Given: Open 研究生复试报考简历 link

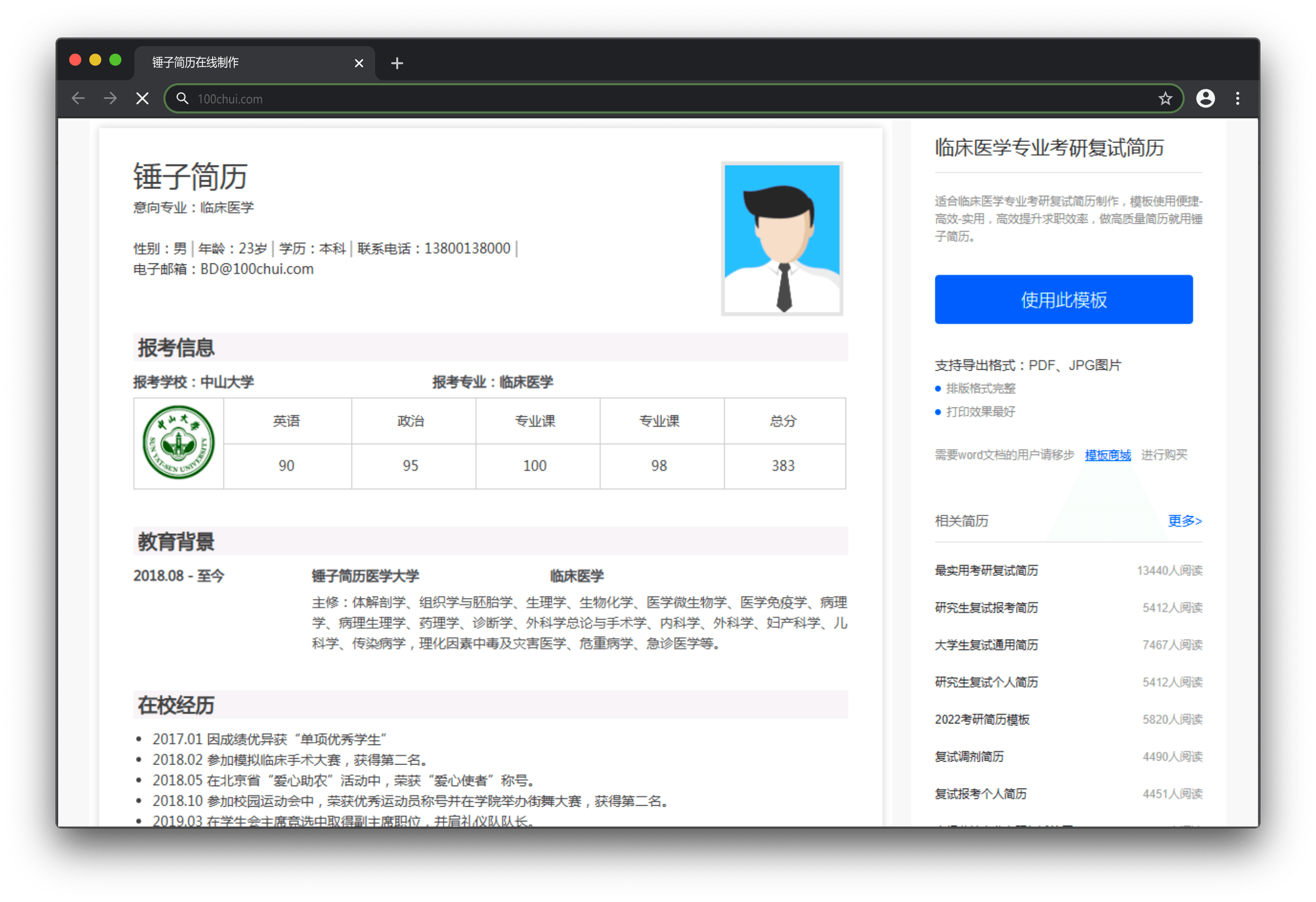Looking at the screenshot, I should coord(986,608).
